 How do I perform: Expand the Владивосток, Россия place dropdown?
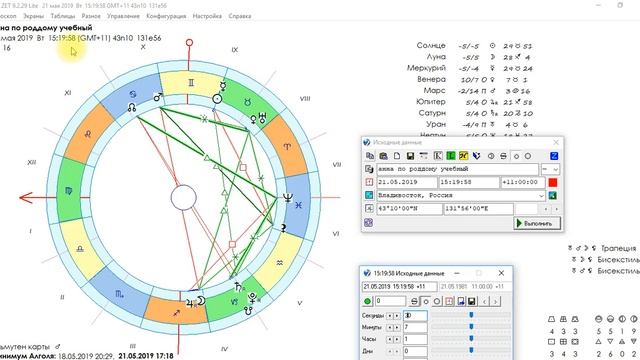point(541,196)
